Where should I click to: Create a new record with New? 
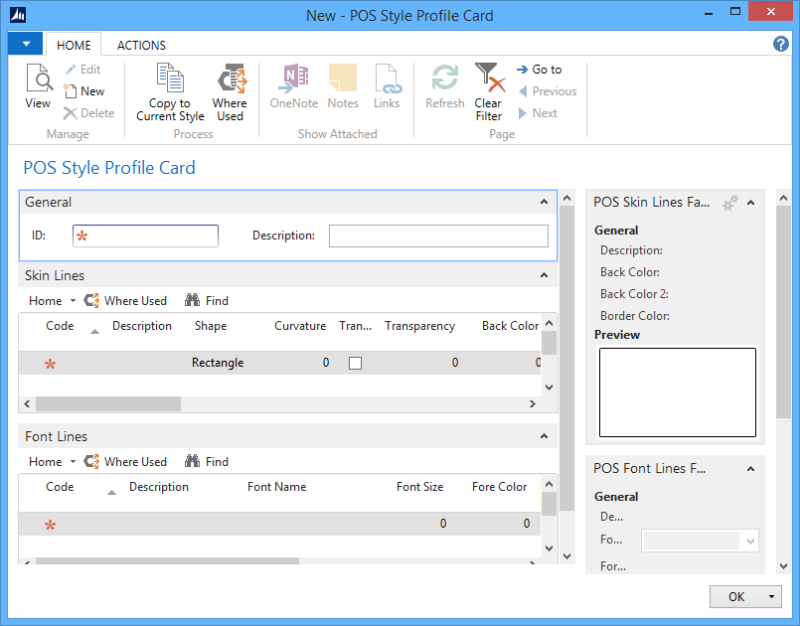tap(84, 91)
